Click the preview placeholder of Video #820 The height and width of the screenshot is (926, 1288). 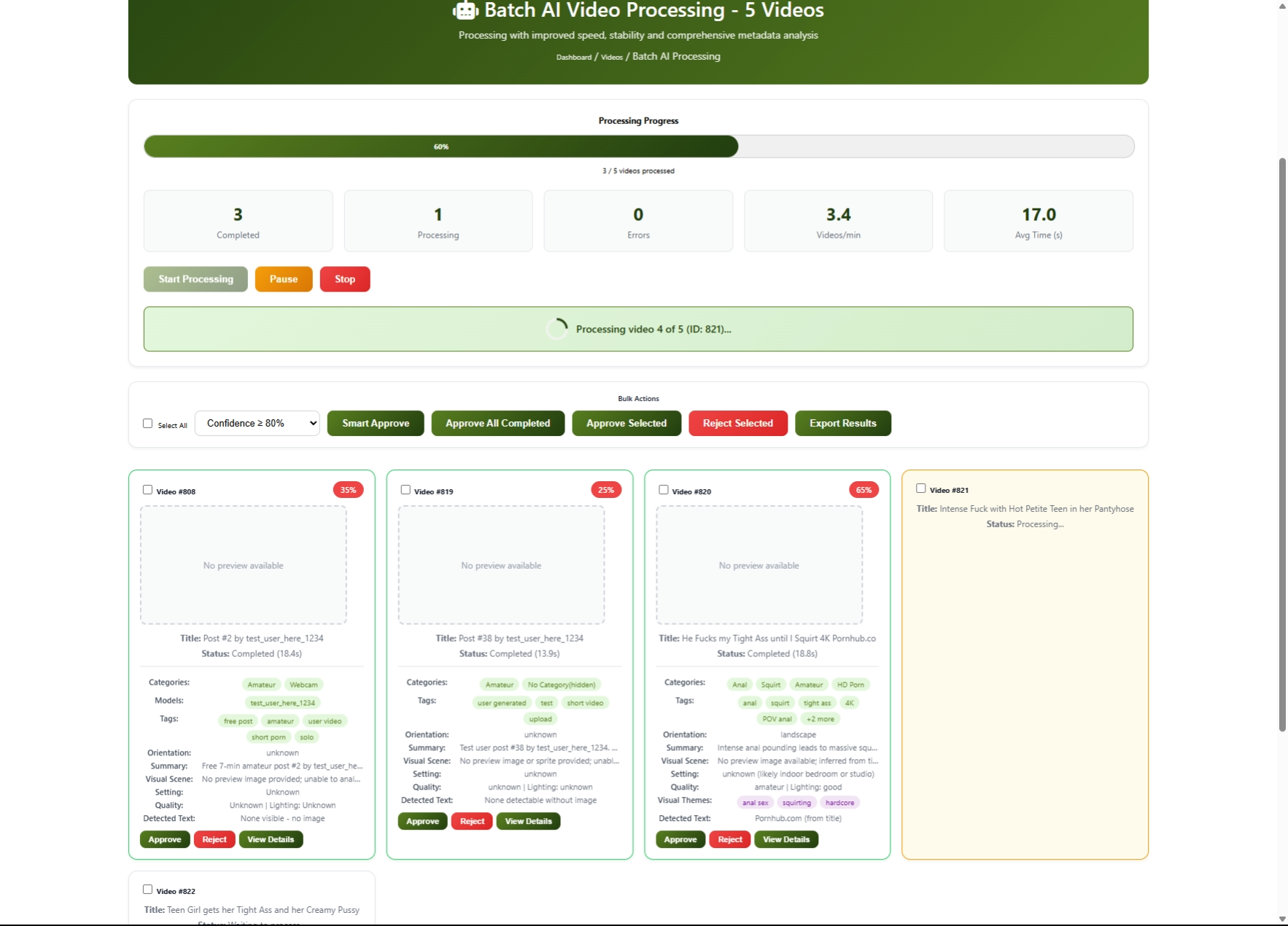point(759,565)
